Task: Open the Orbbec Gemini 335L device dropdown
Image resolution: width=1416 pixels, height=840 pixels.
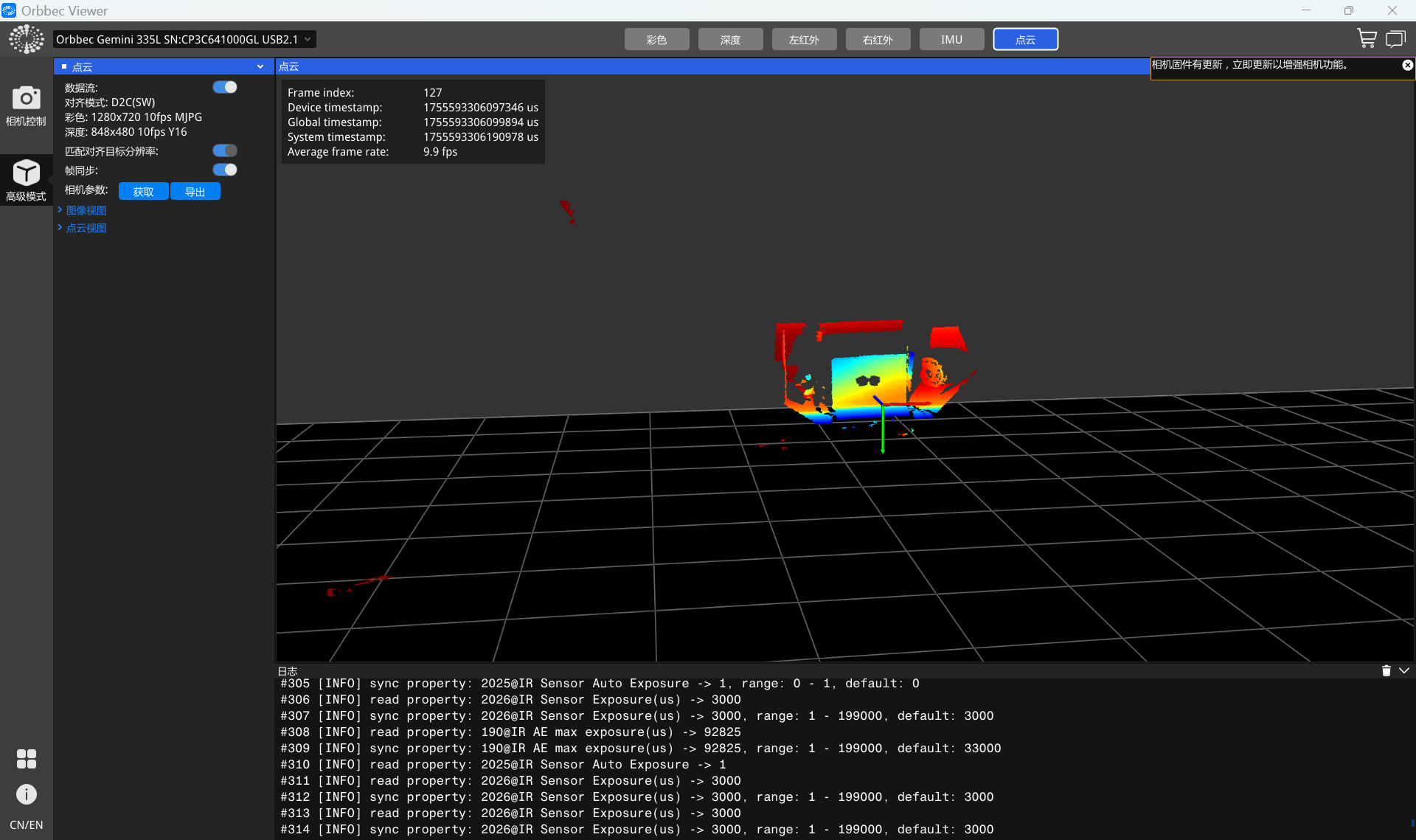Action: coord(184,39)
